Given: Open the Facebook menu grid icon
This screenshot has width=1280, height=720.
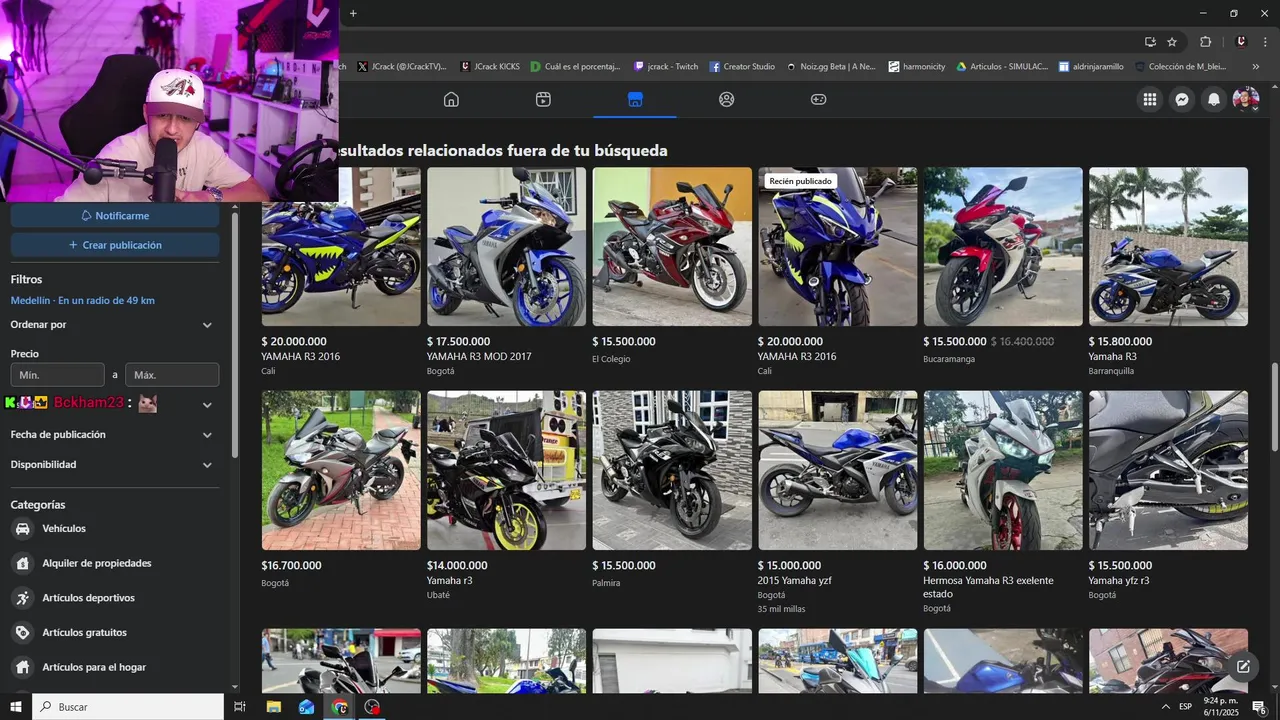Looking at the screenshot, I should [1150, 99].
